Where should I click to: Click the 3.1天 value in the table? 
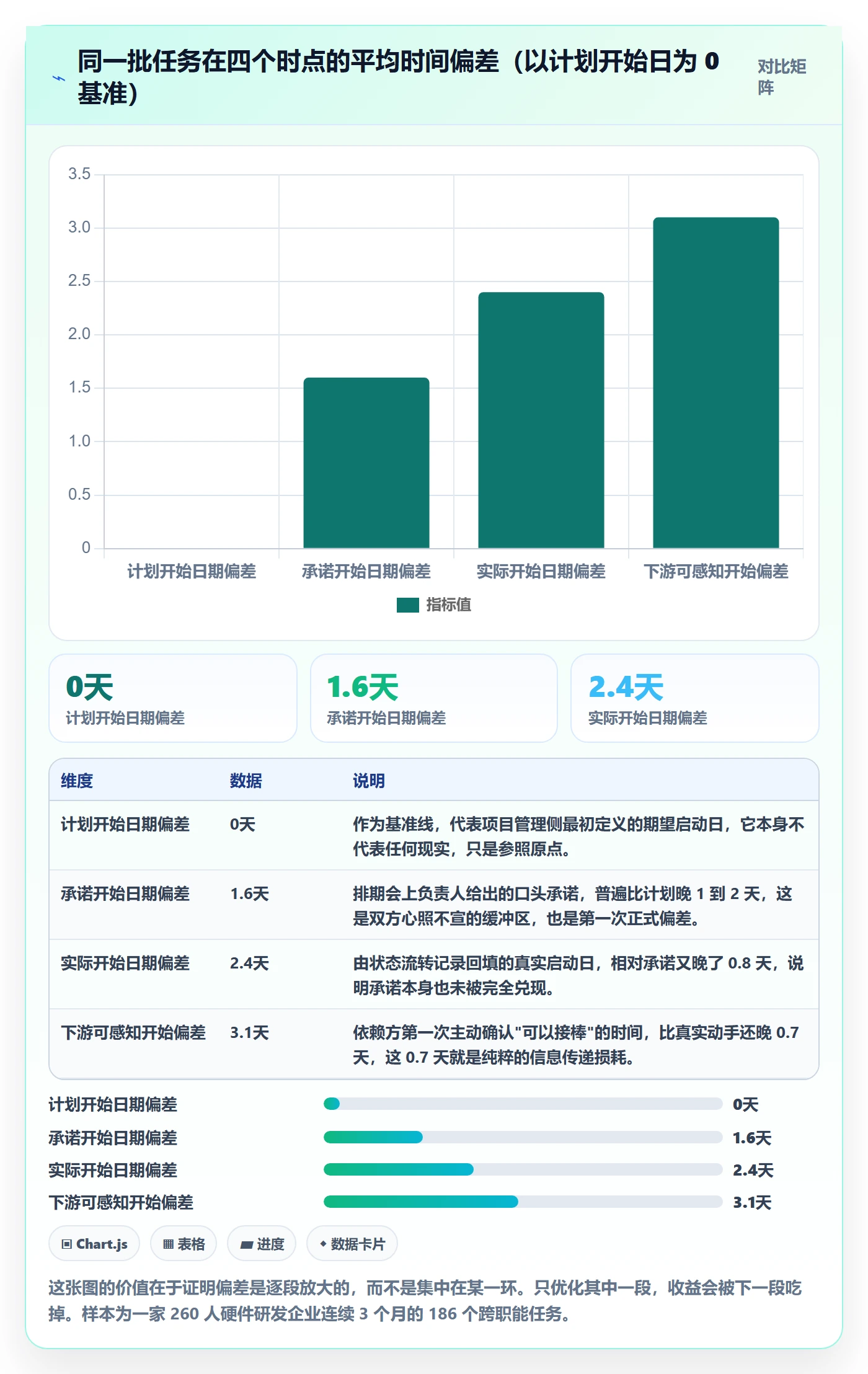250,1033
